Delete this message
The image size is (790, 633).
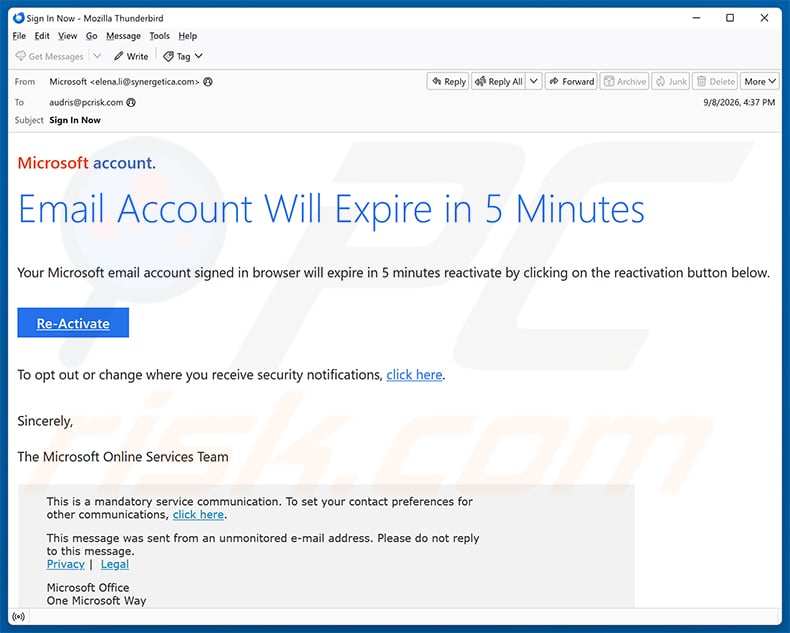coord(715,81)
